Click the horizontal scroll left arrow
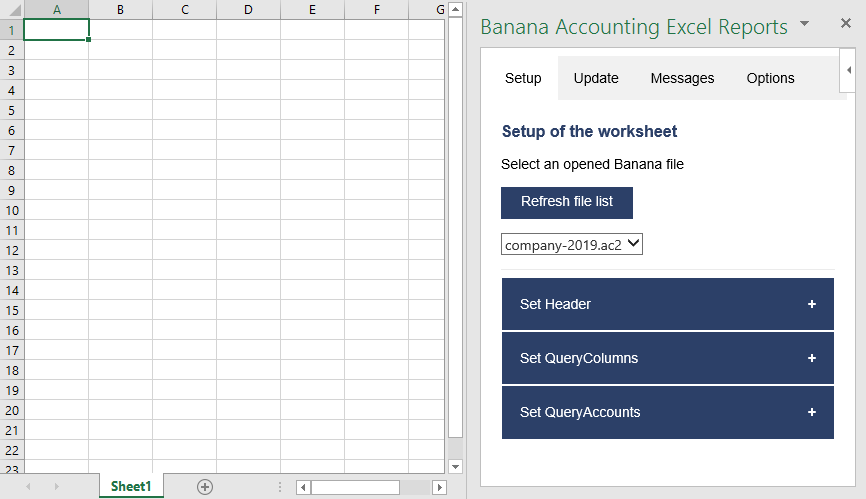 coord(303,487)
